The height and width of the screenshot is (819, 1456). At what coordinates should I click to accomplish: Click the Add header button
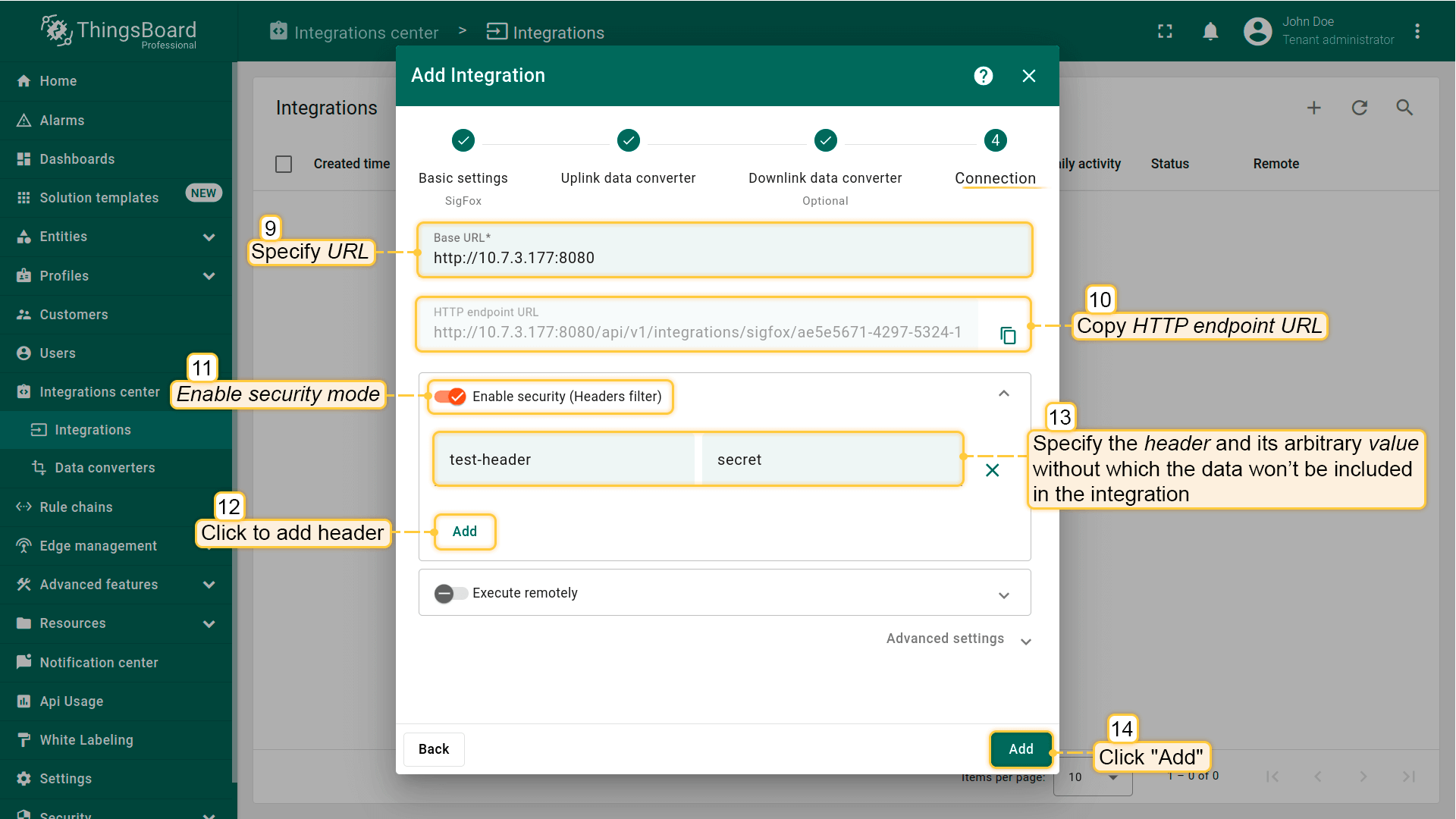[465, 532]
